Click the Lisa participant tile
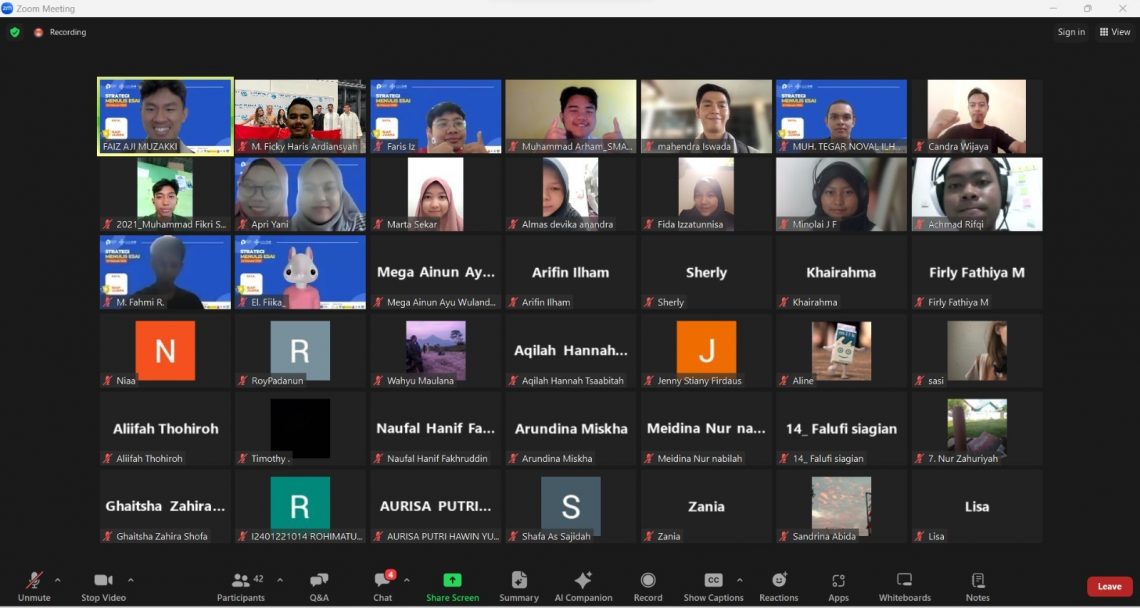Image resolution: width=1140 pixels, height=608 pixels. (976, 506)
